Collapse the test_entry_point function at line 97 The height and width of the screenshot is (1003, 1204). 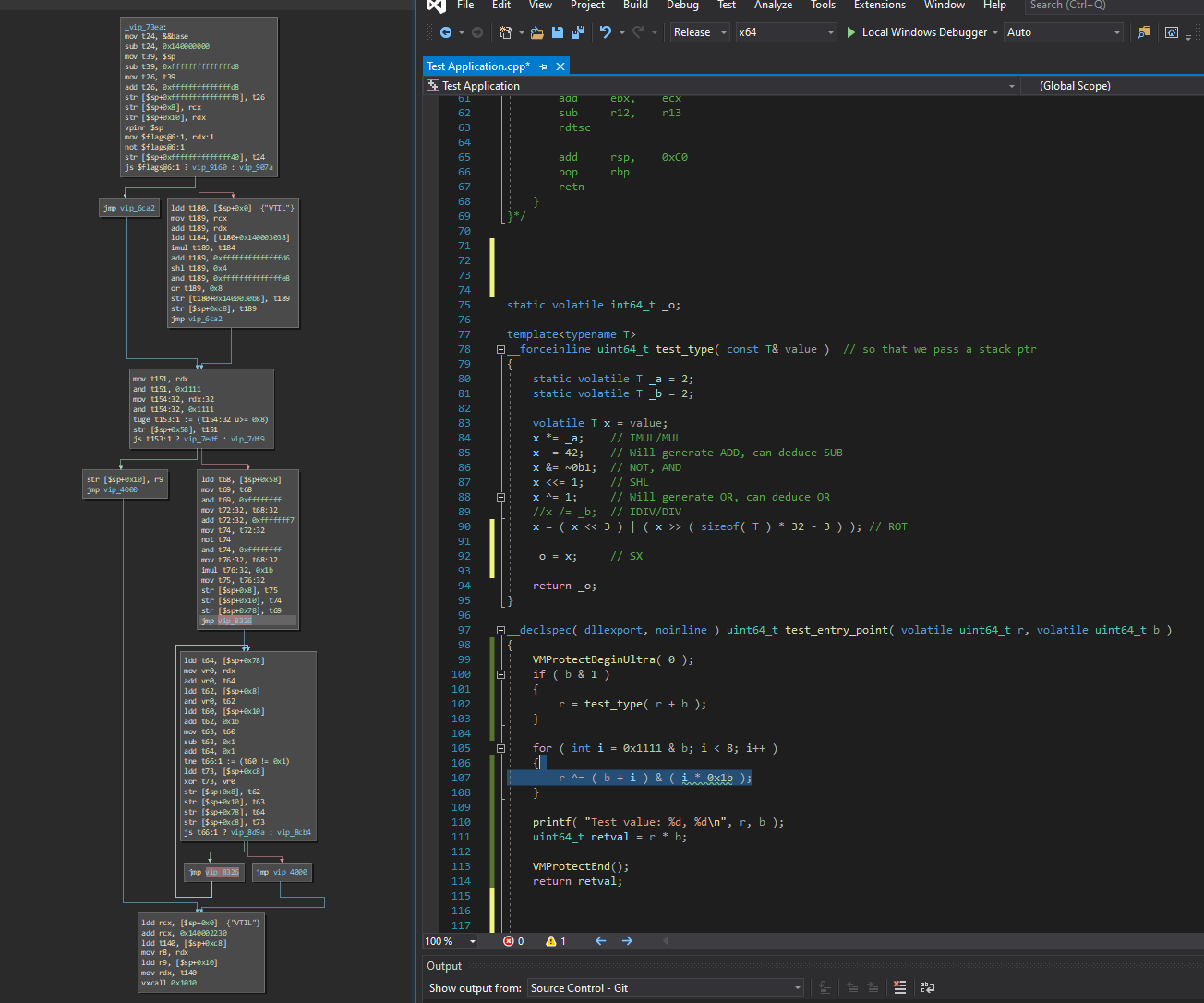[500, 630]
